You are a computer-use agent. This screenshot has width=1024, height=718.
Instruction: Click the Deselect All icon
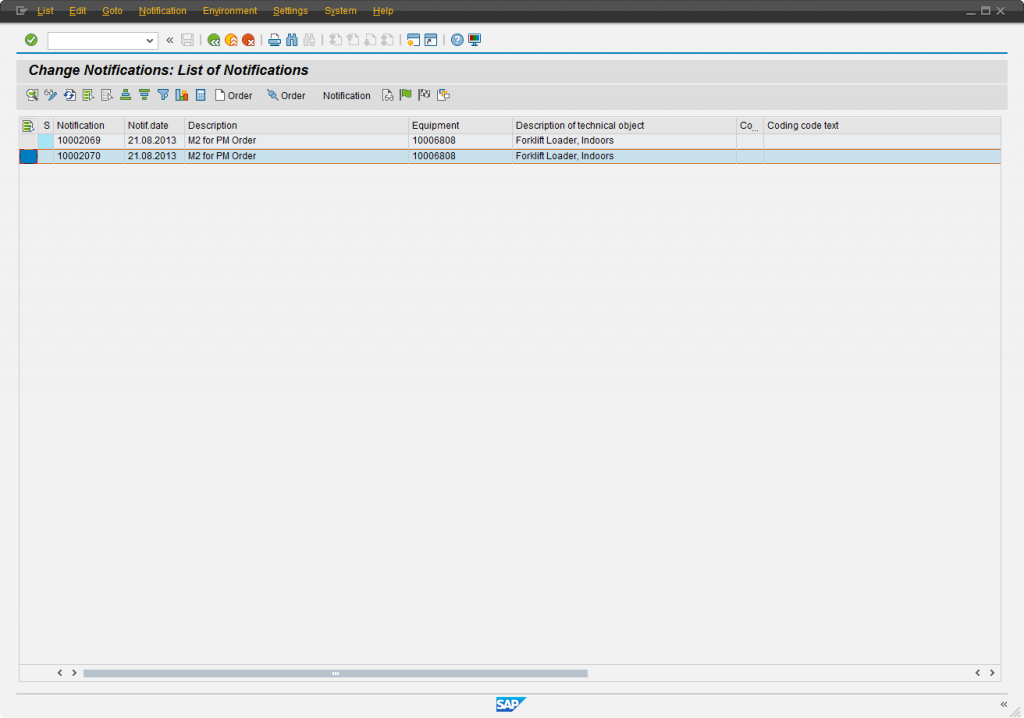point(107,95)
